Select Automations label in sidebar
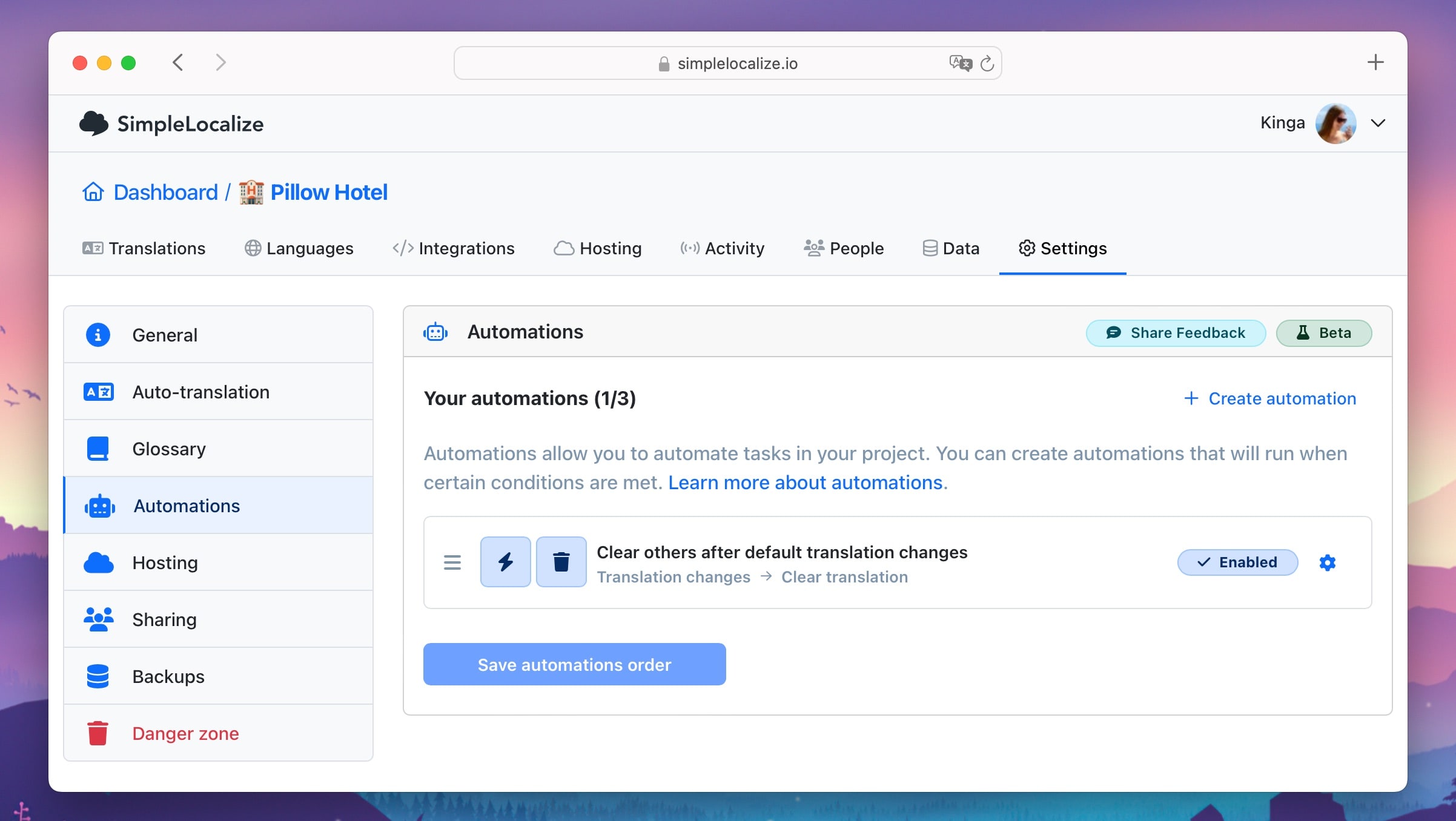The width and height of the screenshot is (1456, 821). (187, 506)
